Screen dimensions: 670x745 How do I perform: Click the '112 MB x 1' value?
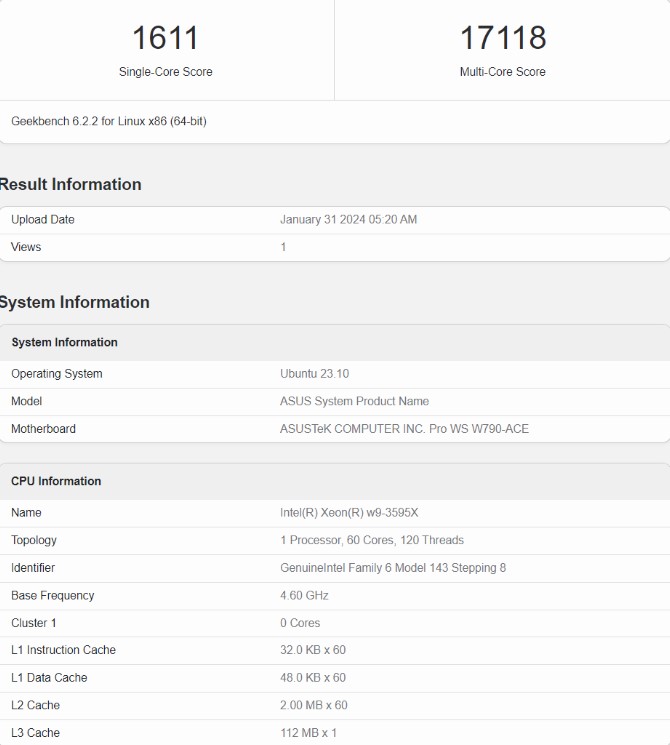308,733
